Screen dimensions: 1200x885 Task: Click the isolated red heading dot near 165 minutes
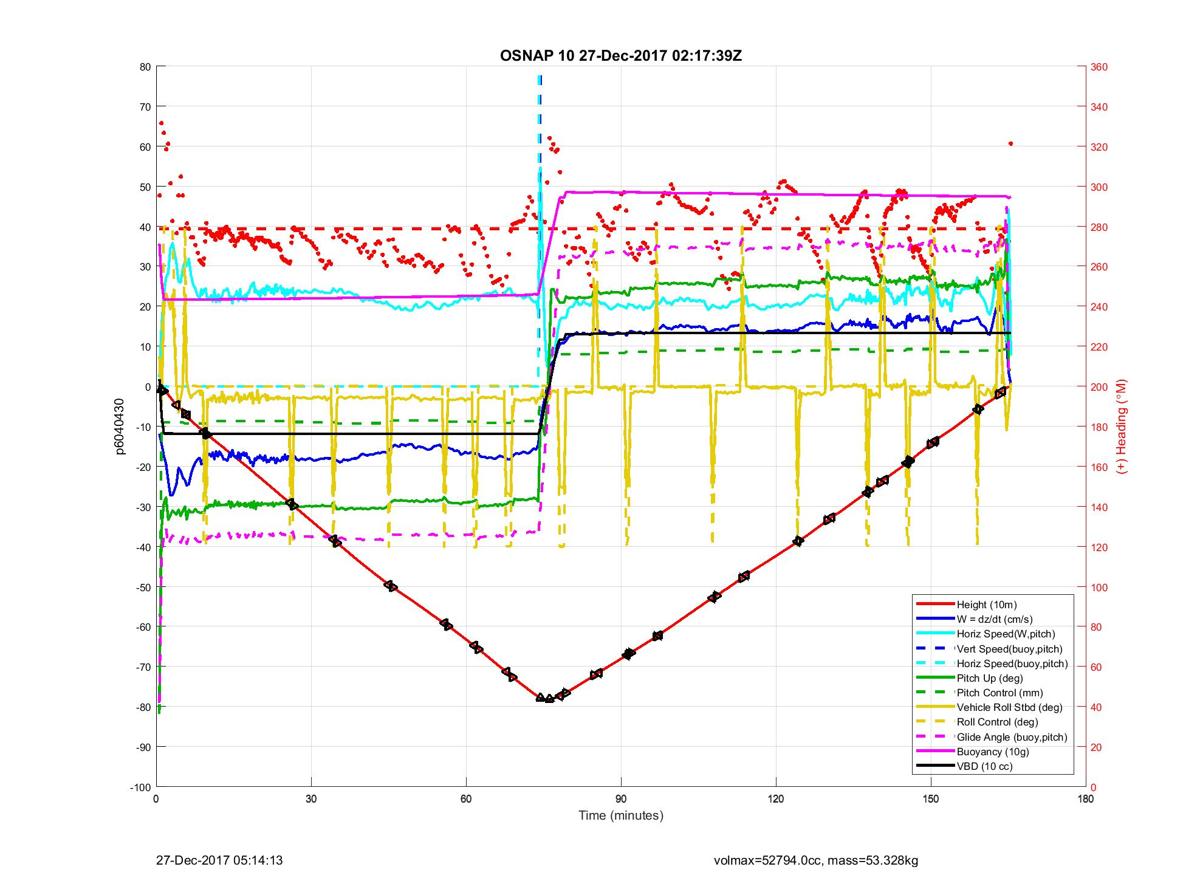point(1011,143)
